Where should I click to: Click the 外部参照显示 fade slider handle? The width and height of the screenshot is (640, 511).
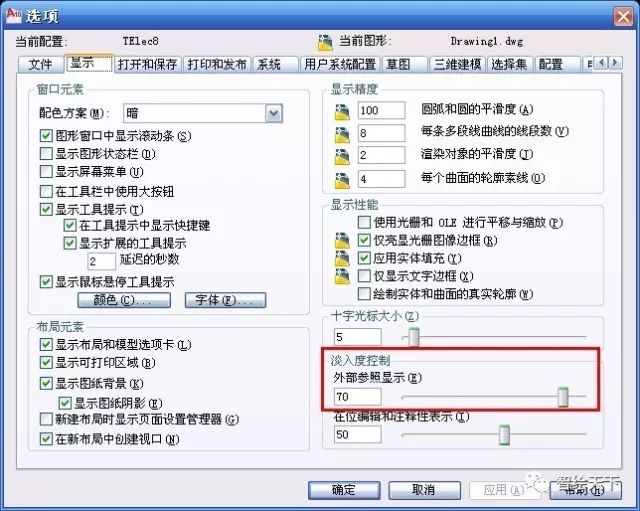pyautogui.click(x=563, y=397)
